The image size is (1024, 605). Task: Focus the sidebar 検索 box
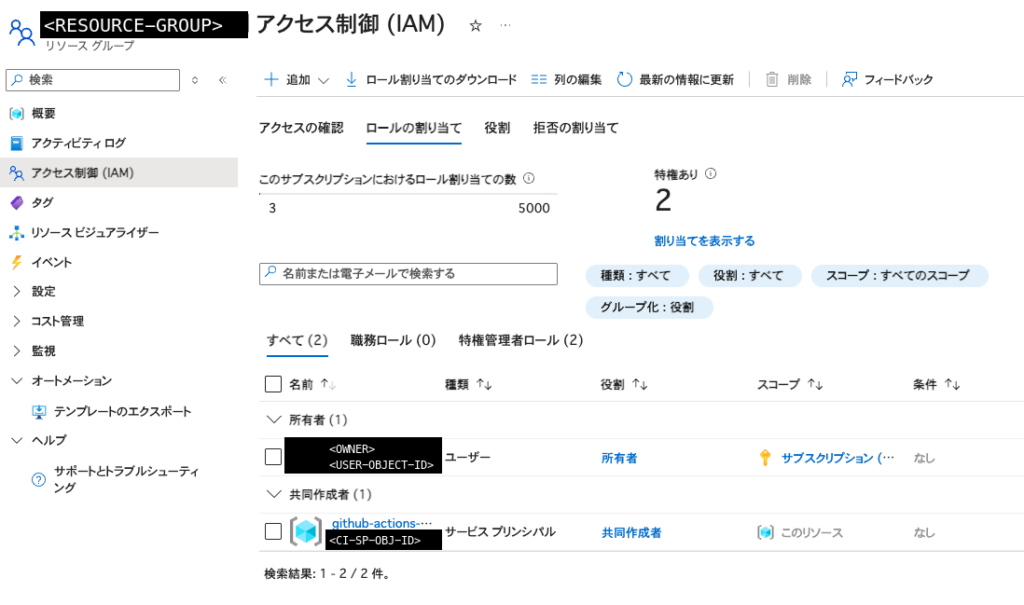pos(93,80)
